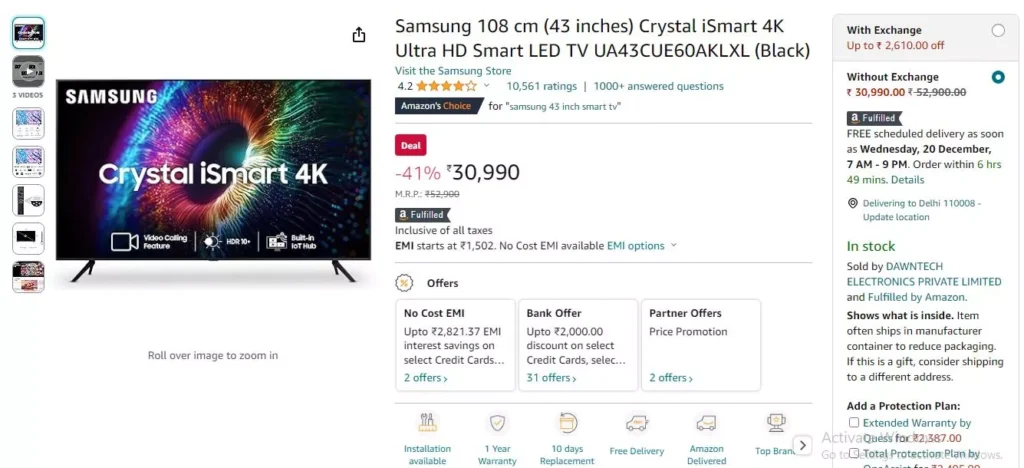Screen dimensions: 1024x468
Task: Check Extended Warranty by Quess checkbox
Action: click(x=854, y=422)
